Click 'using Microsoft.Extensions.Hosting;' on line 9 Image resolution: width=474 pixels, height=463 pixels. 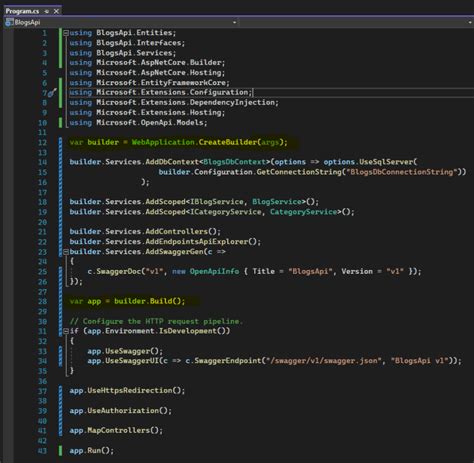tap(147, 112)
